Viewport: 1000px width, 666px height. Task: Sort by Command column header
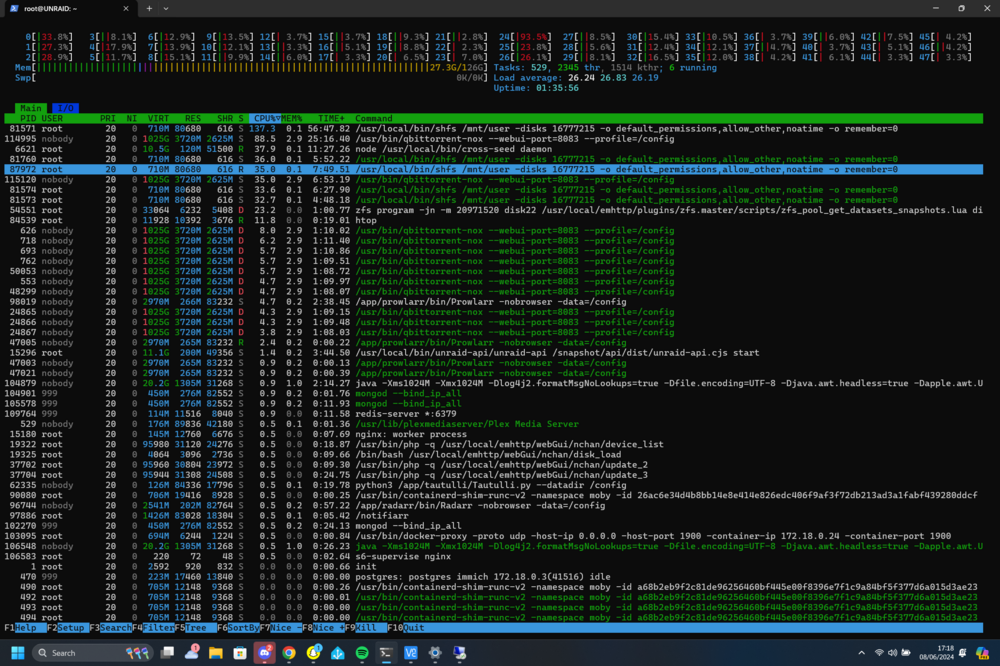pos(374,118)
